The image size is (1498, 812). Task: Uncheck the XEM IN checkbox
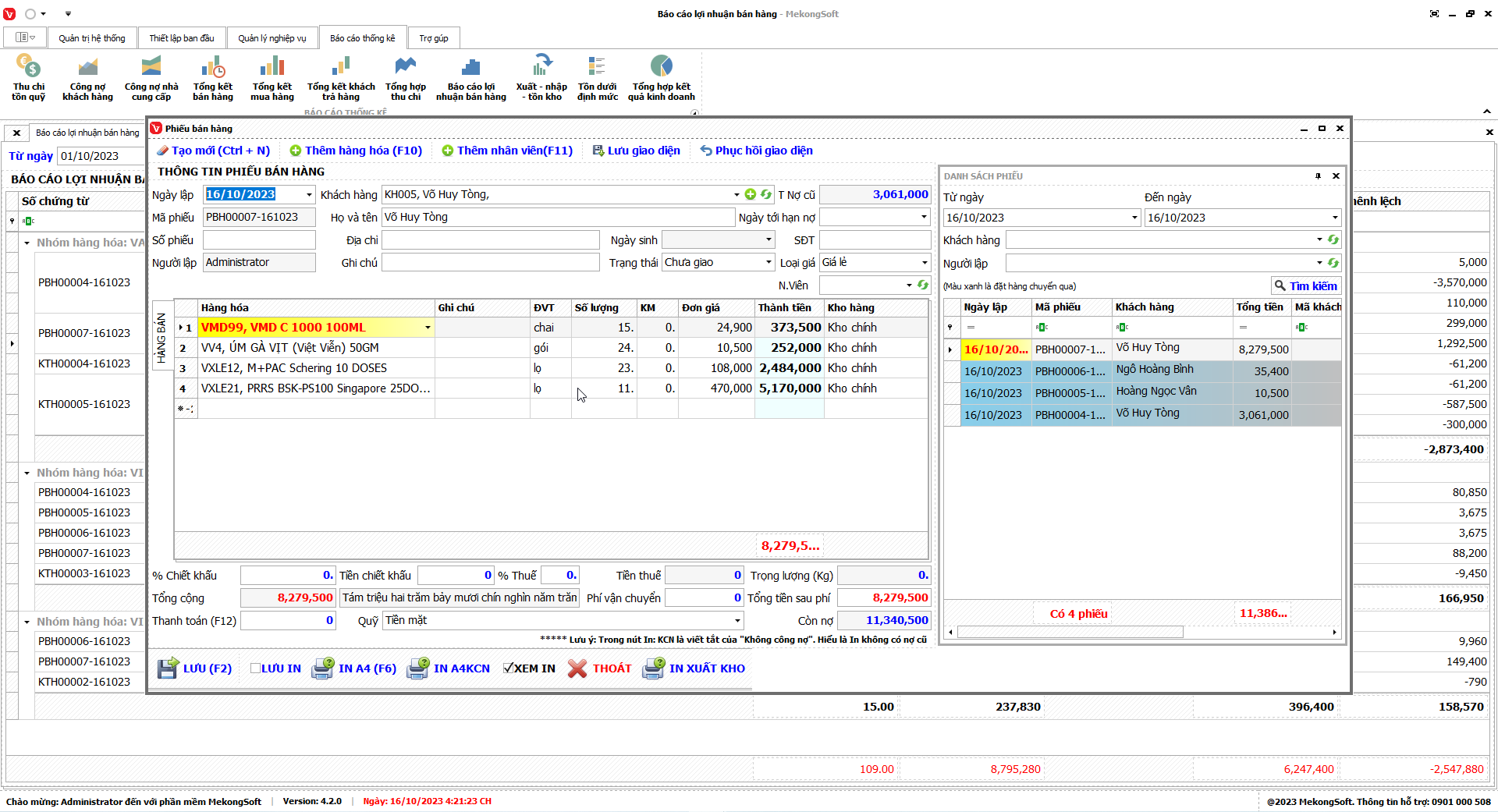508,668
